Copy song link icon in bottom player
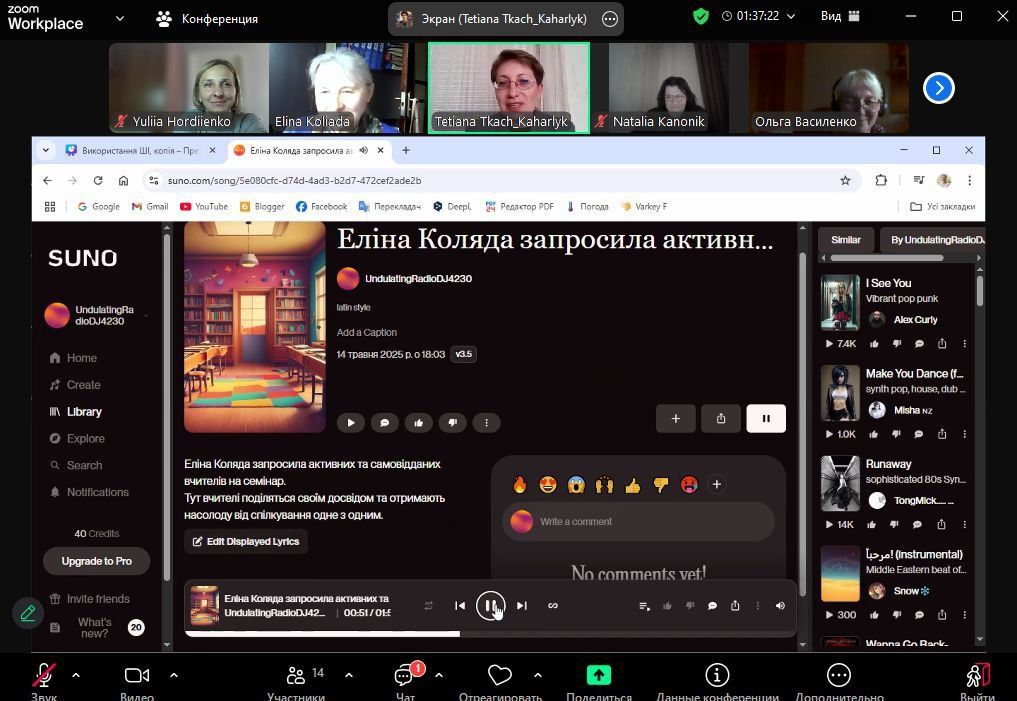This screenshot has height=701, width=1017. click(553, 606)
